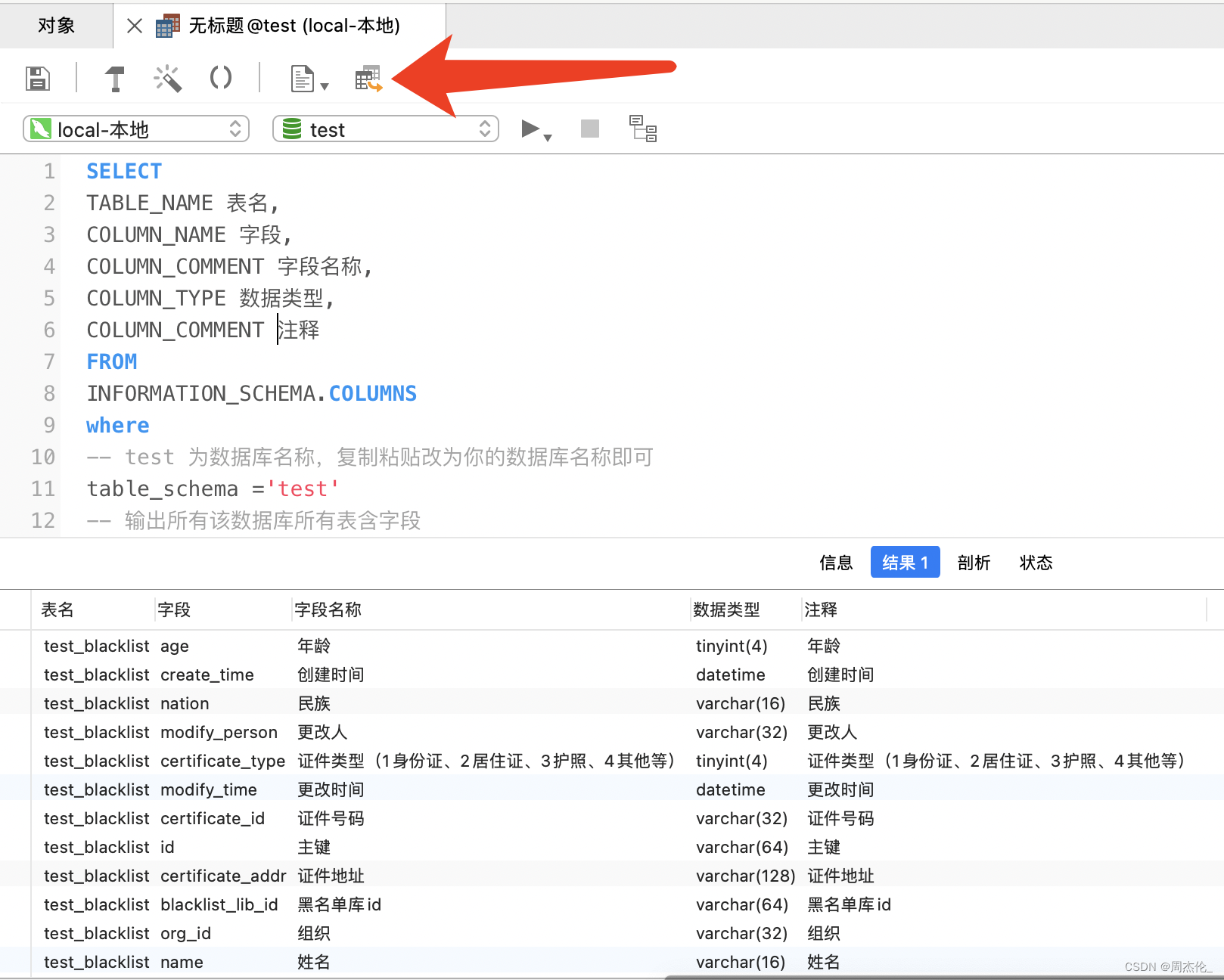Click the varchar(128) data type cell
Image resolution: width=1224 pixels, height=980 pixels.
(745, 876)
